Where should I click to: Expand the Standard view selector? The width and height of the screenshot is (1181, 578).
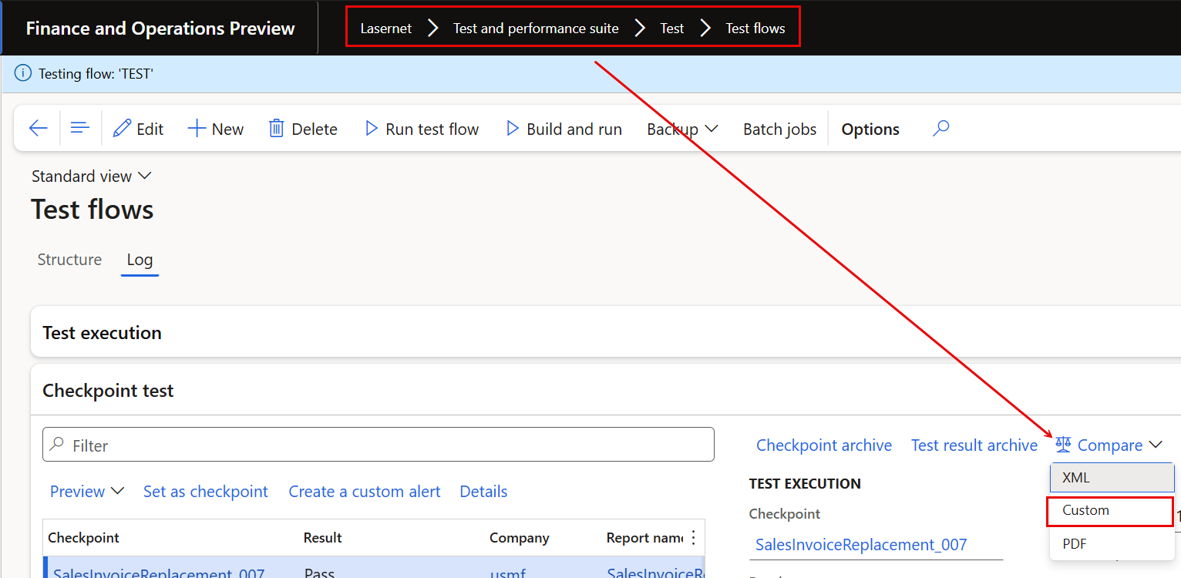91,176
